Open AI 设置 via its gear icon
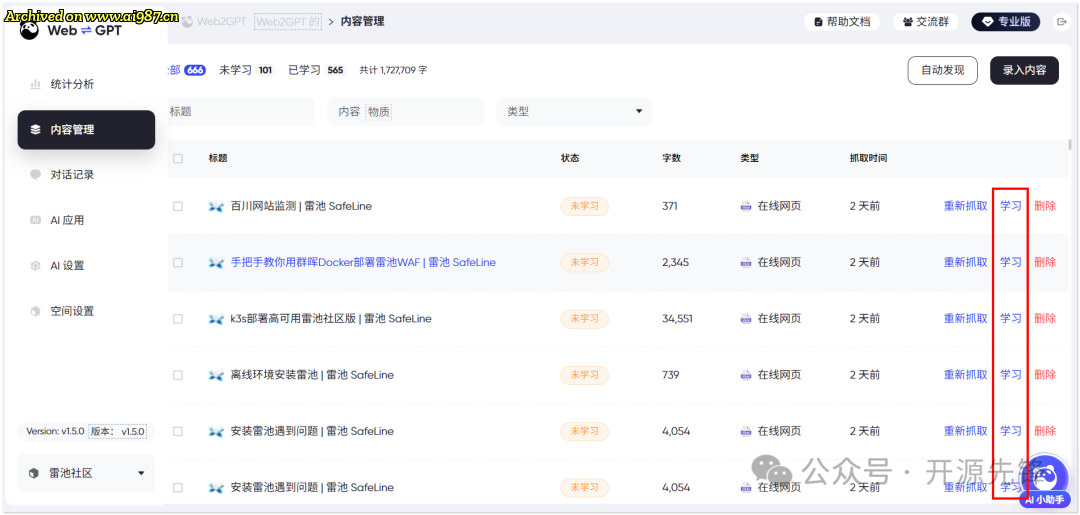 (x=35, y=266)
